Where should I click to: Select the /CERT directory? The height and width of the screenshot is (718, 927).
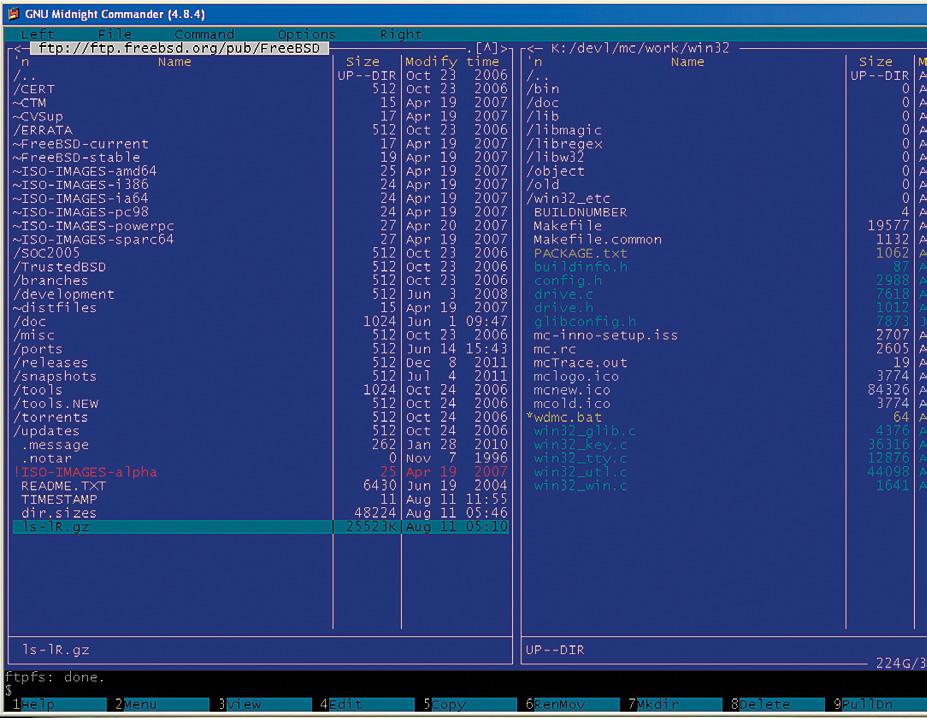[34, 89]
